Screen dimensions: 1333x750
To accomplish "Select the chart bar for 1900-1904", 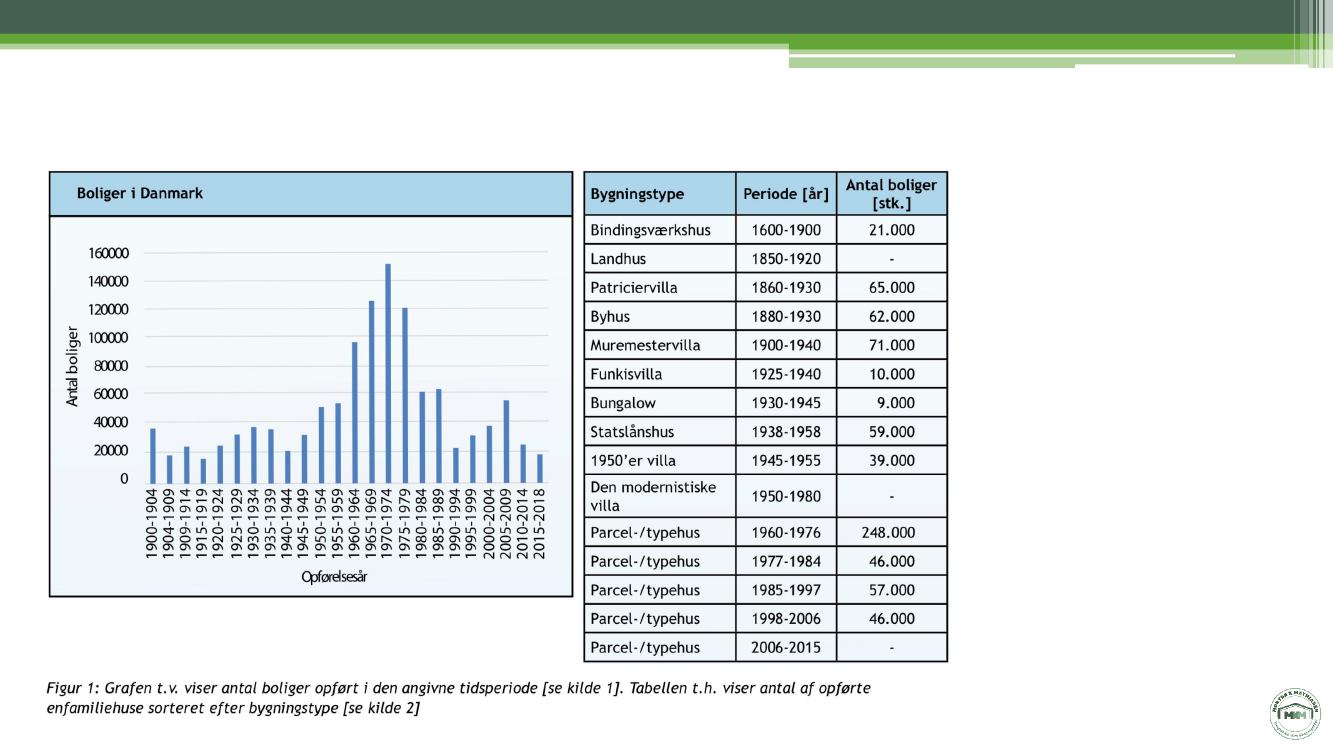I will [x=153, y=457].
